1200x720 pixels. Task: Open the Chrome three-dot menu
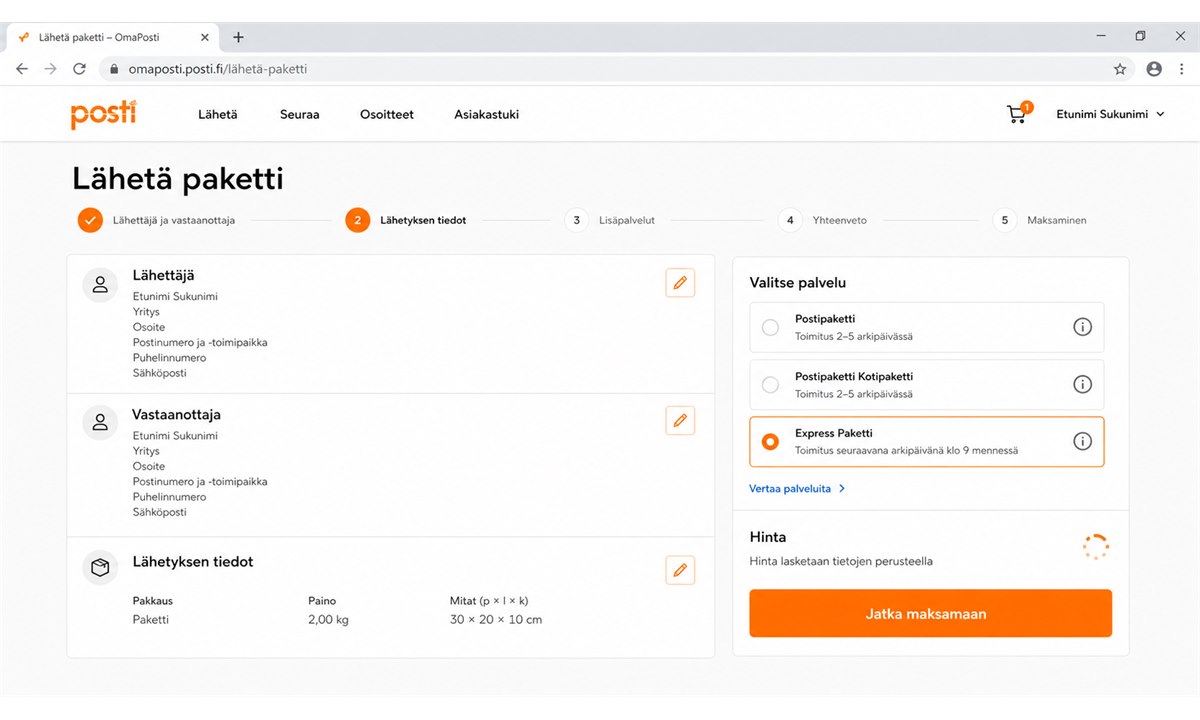pos(1182,69)
